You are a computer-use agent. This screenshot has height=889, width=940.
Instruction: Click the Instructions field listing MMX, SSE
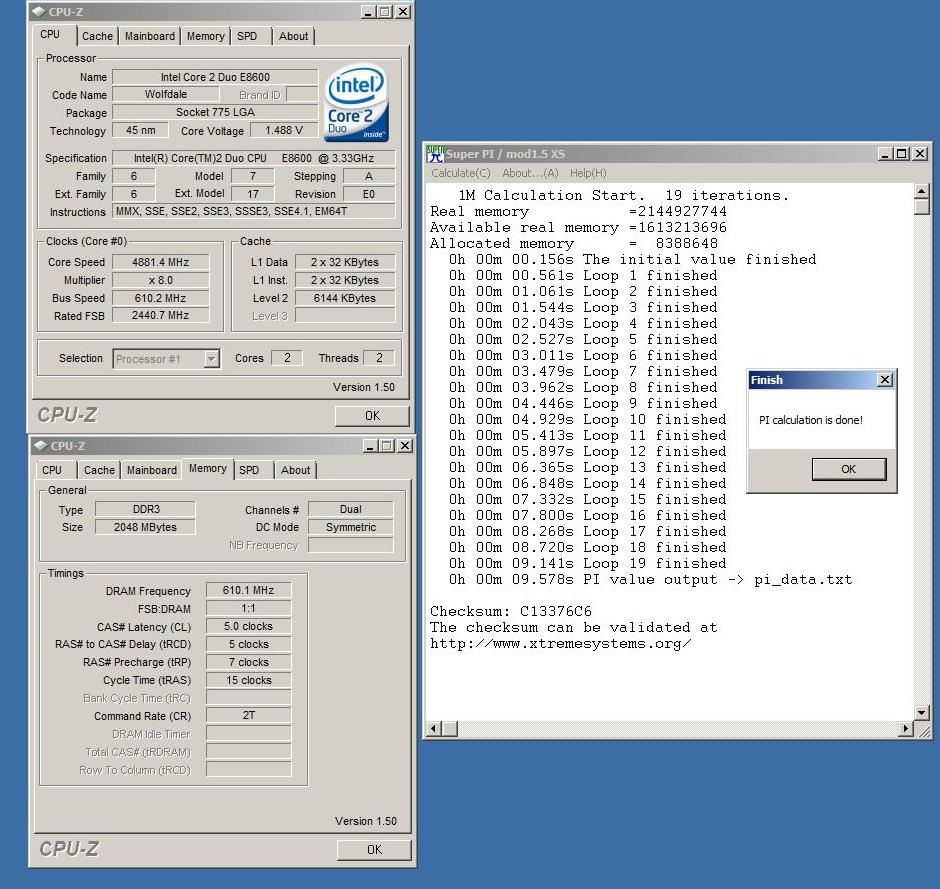tap(254, 211)
